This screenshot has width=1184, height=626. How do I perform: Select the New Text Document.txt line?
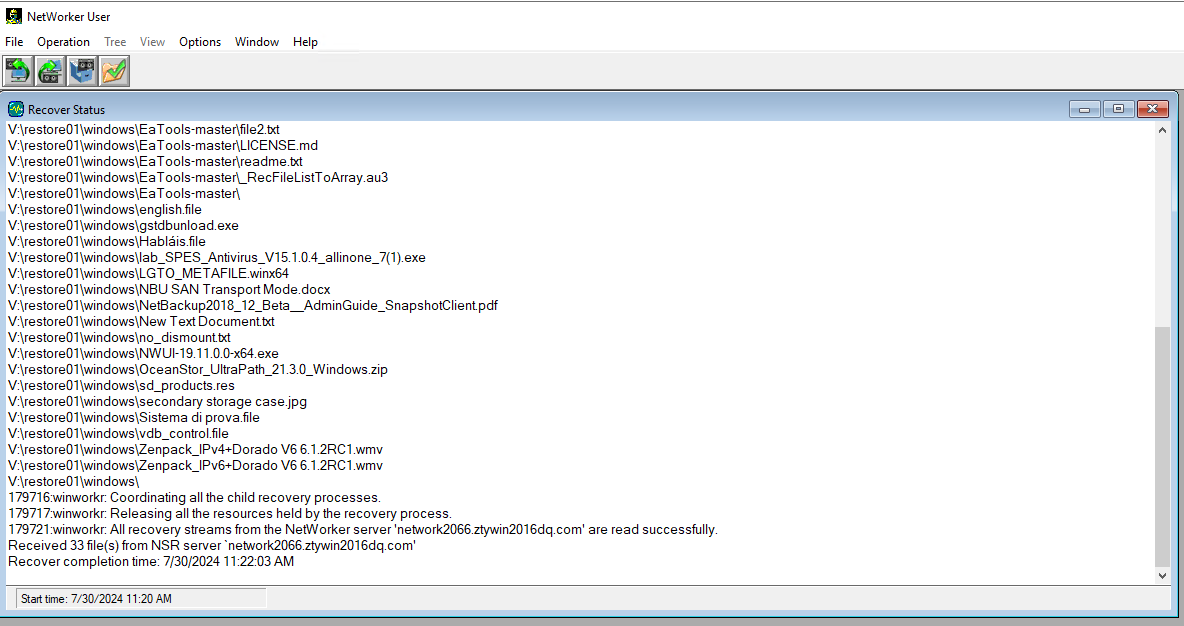(x=141, y=322)
